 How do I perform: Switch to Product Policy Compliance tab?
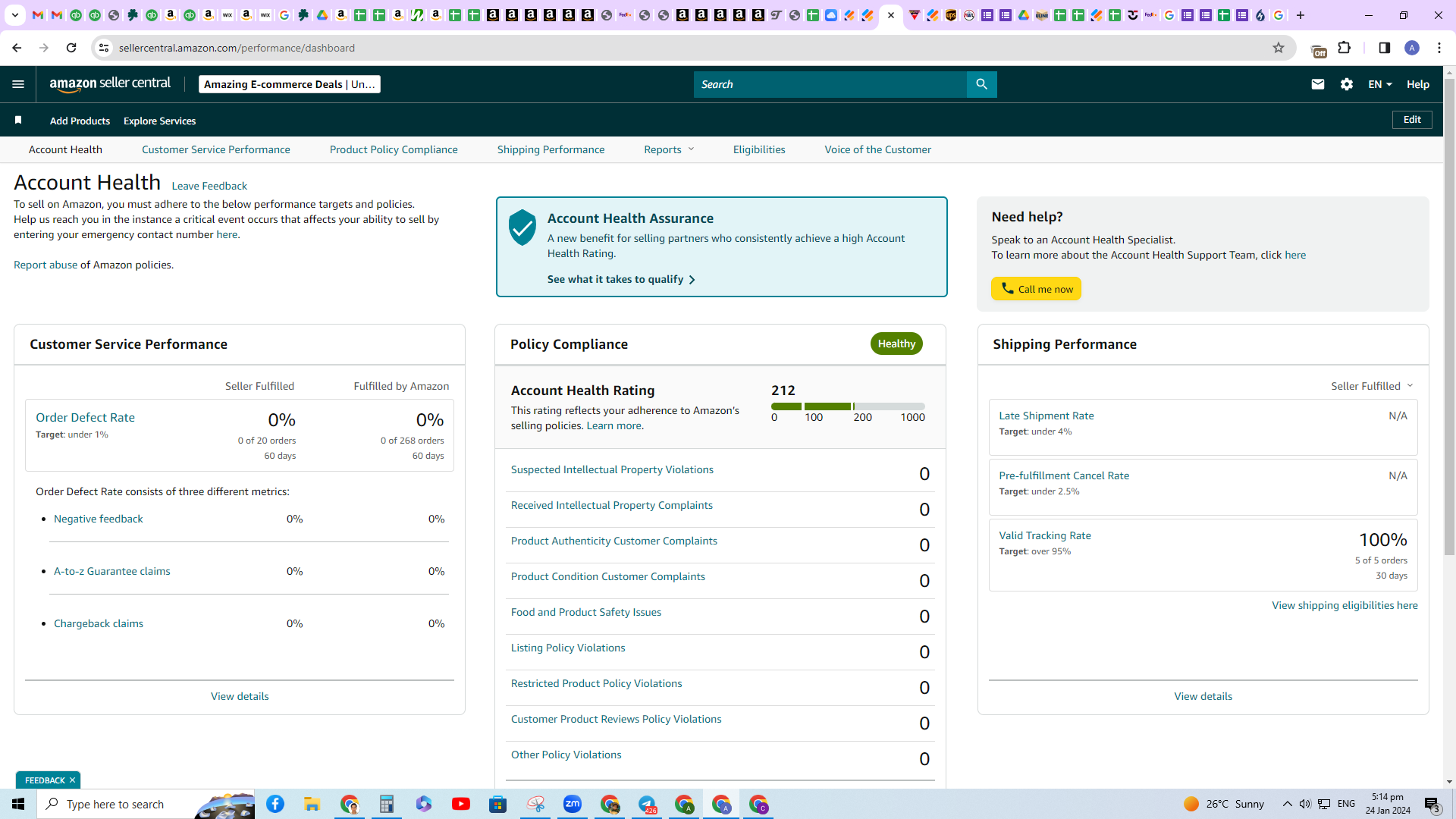click(394, 149)
